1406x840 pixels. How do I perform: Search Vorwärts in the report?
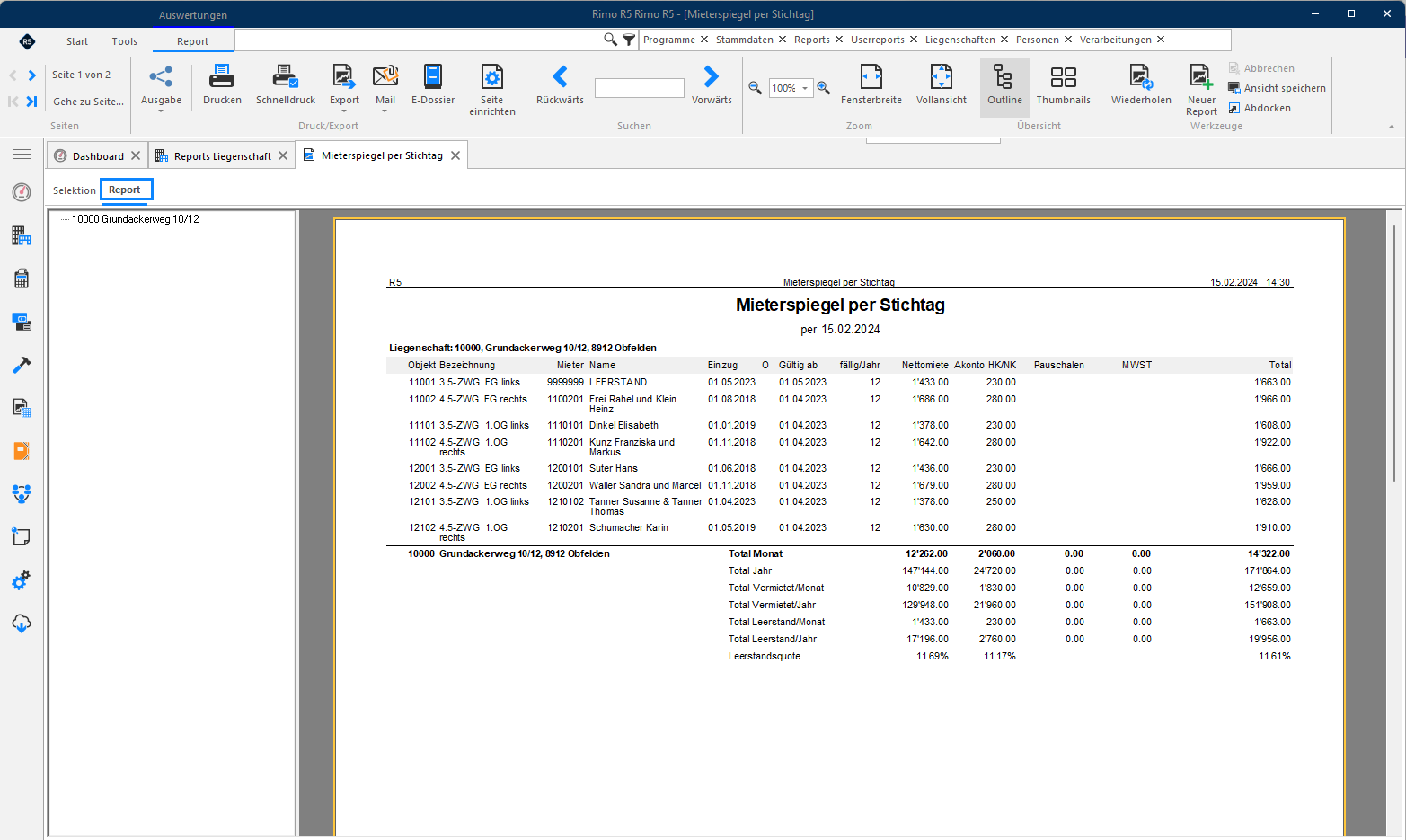(712, 85)
